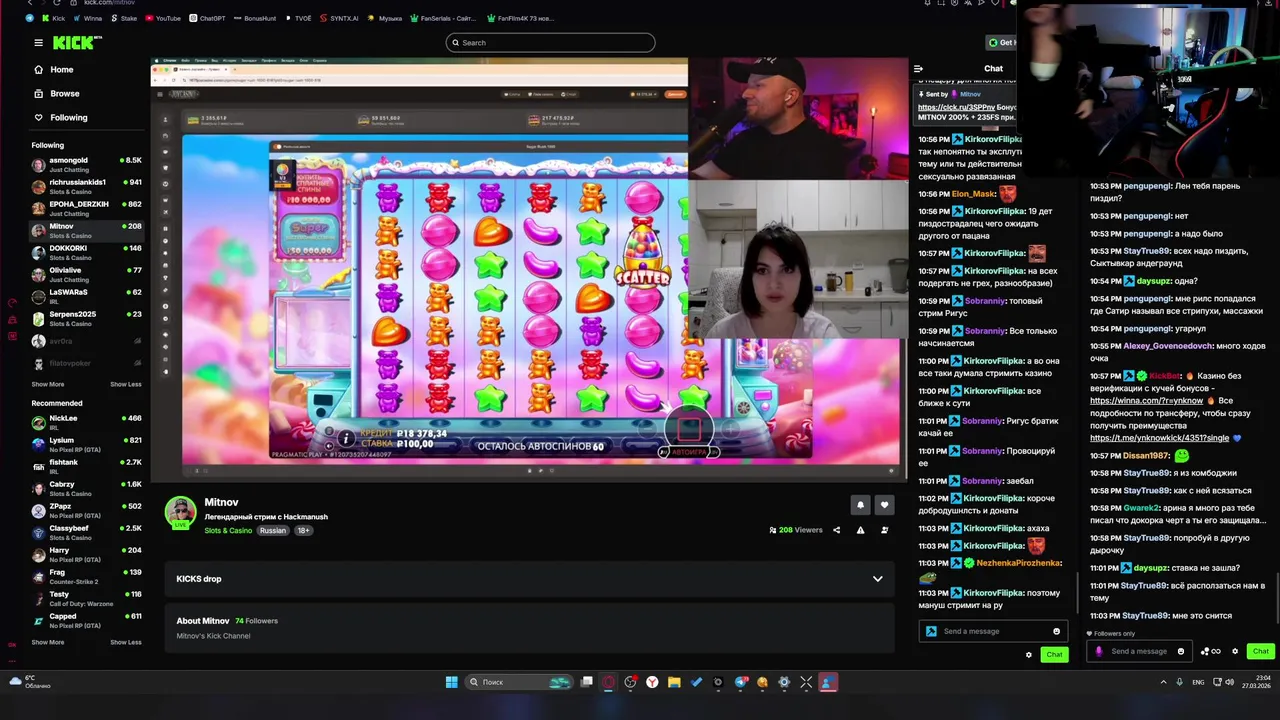The width and height of the screenshot is (1280, 720).
Task: Click taskbar search box Поиск
Action: 520,682
